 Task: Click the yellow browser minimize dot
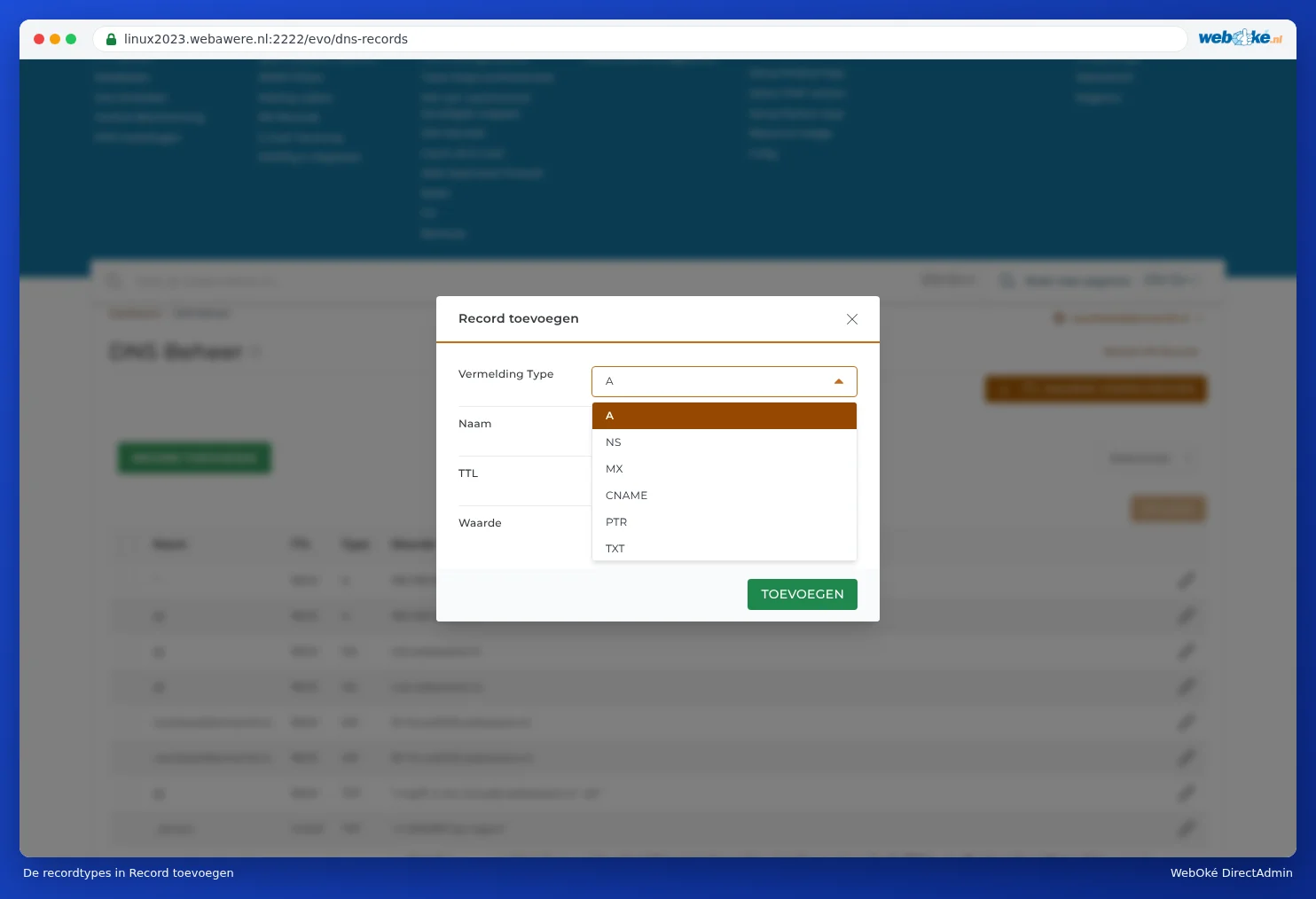pyautogui.click(x=55, y=39)
